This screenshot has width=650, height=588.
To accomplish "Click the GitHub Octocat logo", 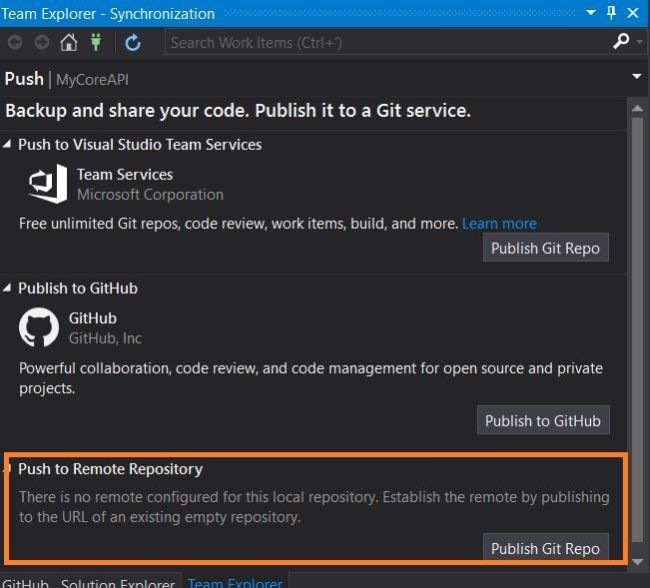I will pos(39,329).
